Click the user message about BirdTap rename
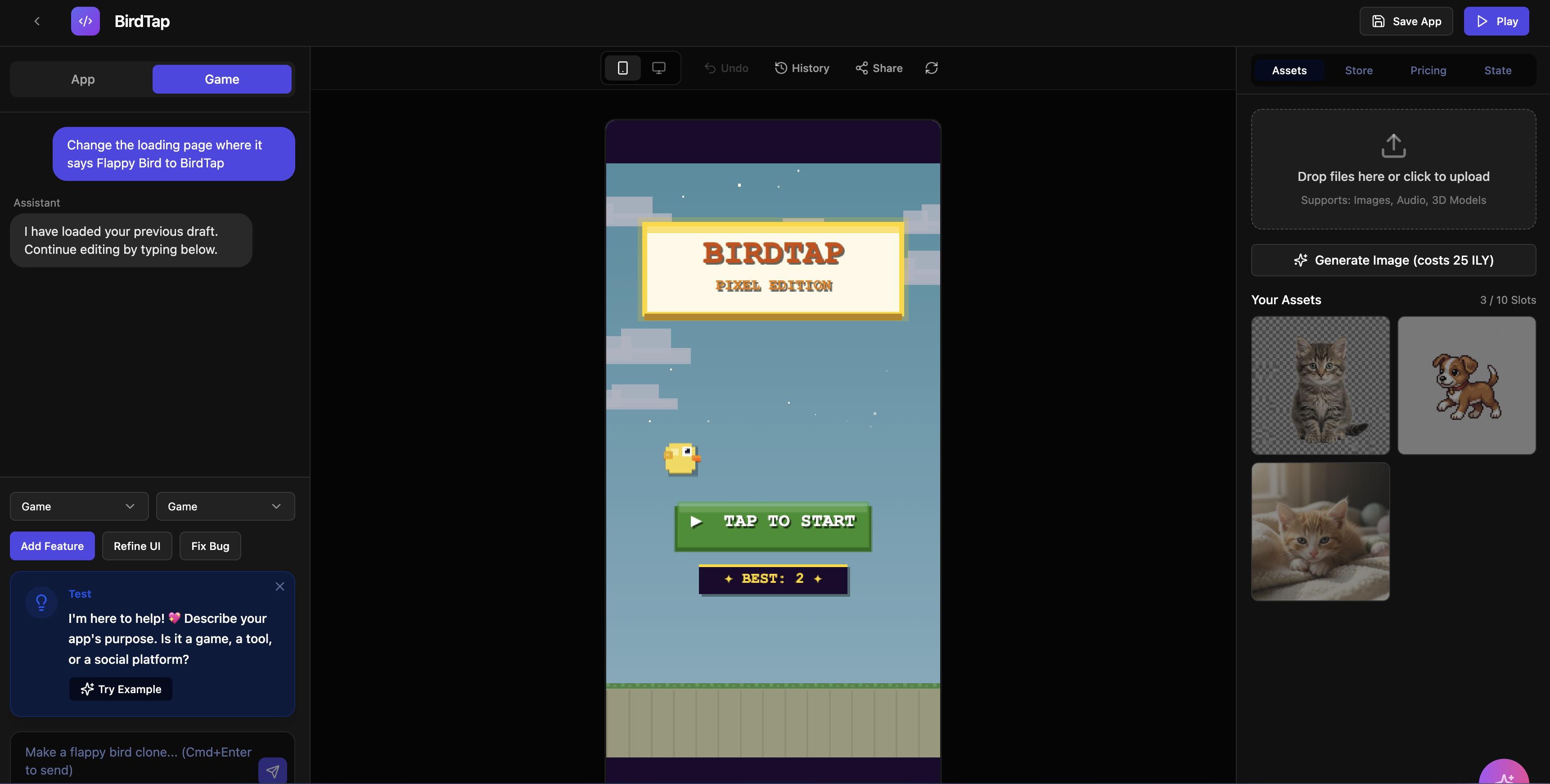Screen dimensions: 1550x784 tap(174, 154)
